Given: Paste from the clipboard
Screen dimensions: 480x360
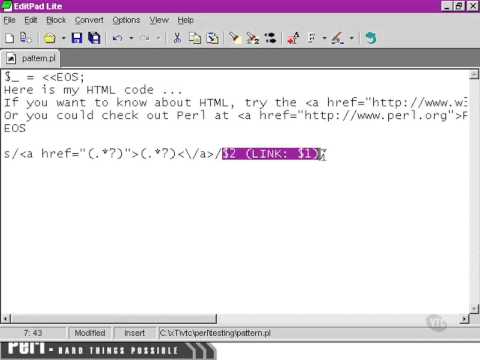Looking at the screenshot, I should pos(212,38).
